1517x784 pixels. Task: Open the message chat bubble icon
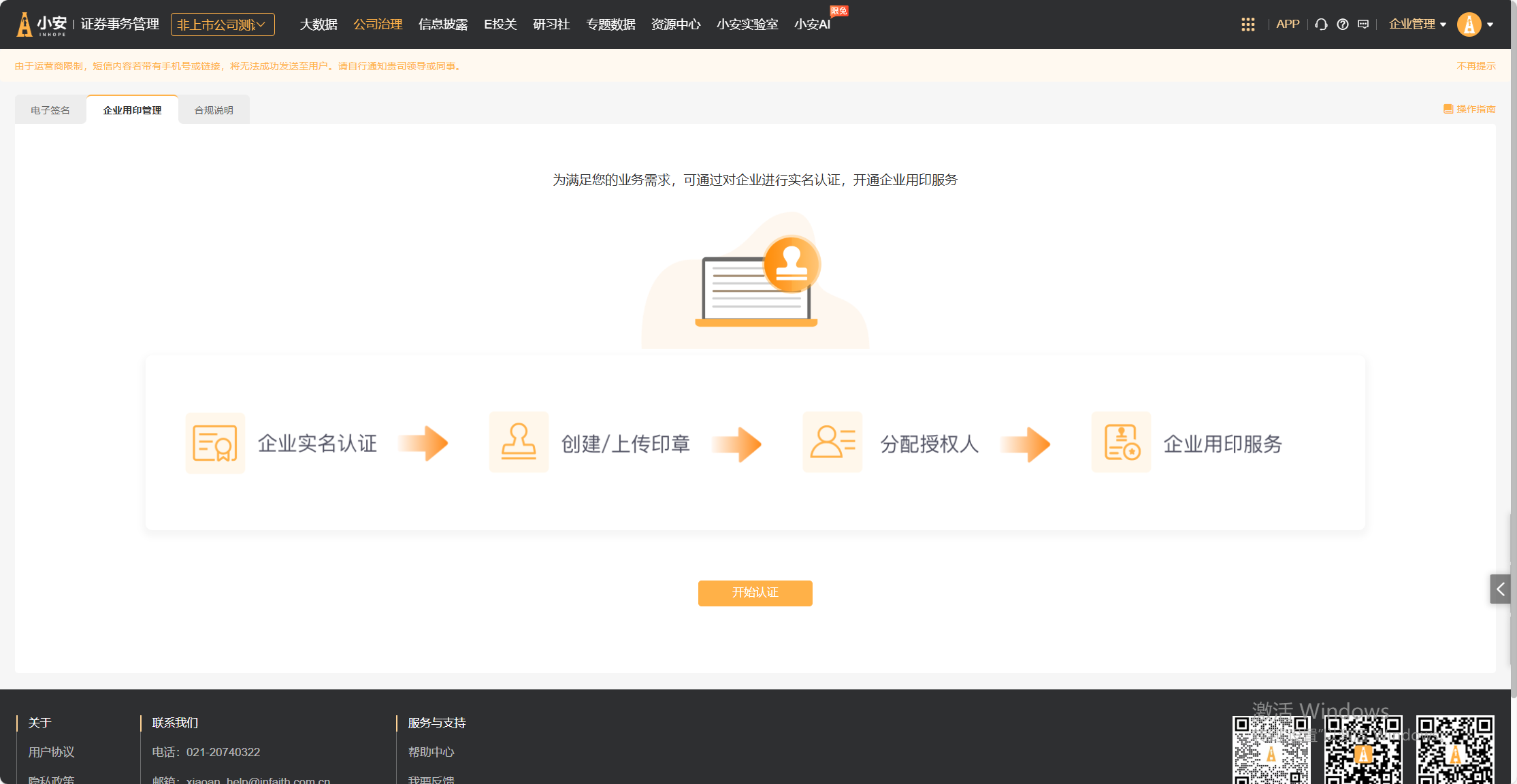[1363, 24]
